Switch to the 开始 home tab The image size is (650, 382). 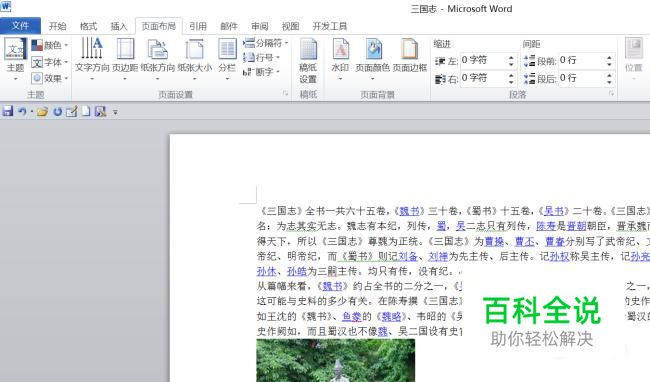(x=57, y=26)
